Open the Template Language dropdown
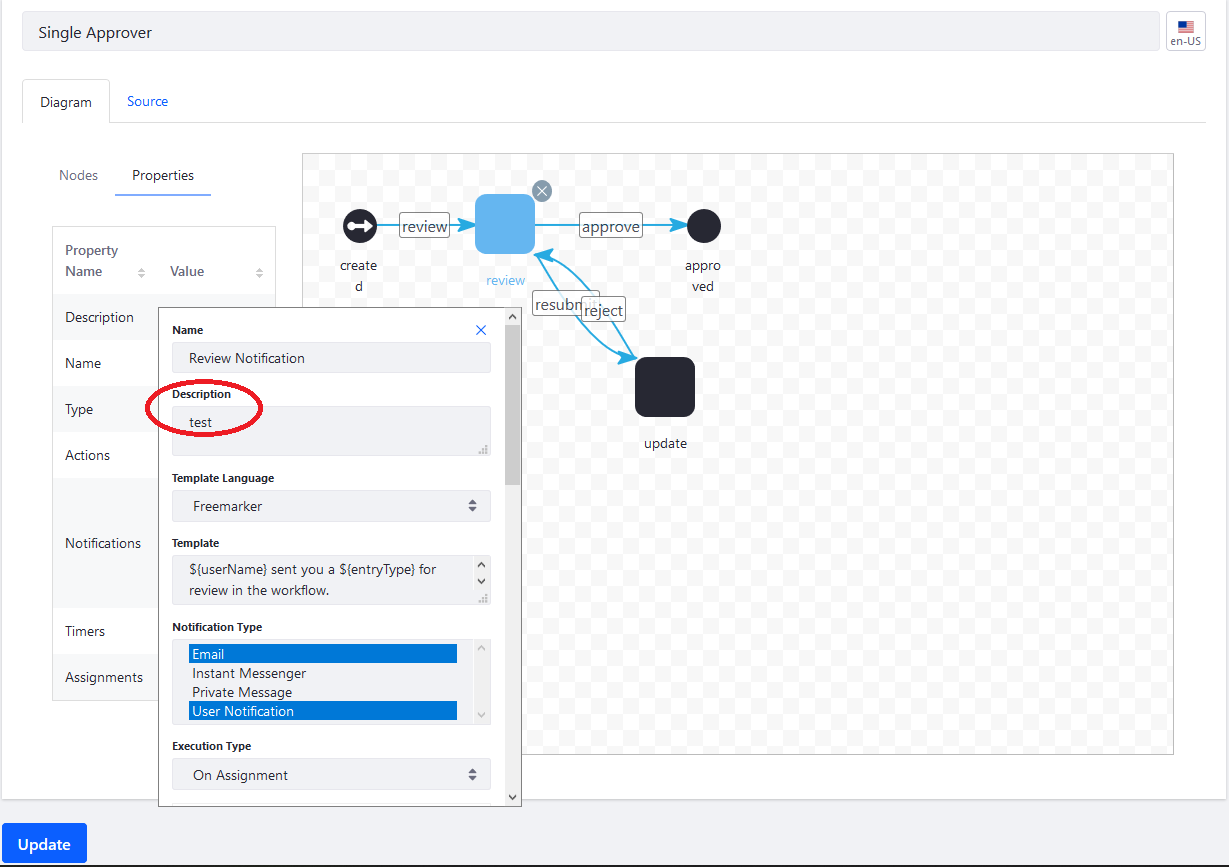Image resolution: width=1229 pixels, height=867 pixels. tap(331, 506)
